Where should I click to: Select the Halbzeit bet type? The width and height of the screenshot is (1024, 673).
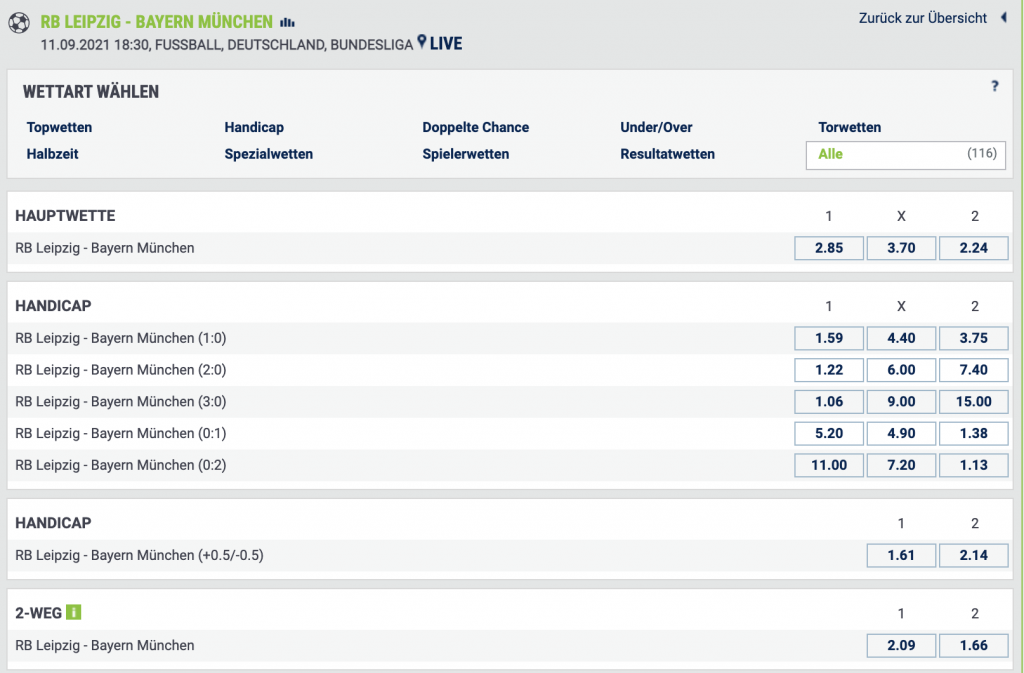pos(52,154)
